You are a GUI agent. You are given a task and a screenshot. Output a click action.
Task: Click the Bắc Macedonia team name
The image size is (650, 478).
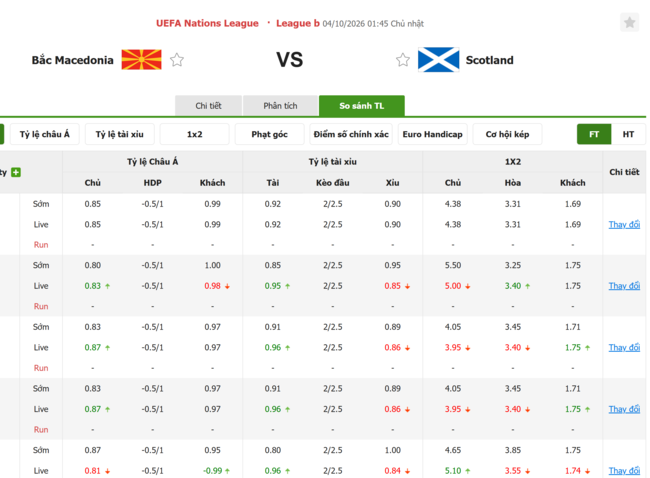(x=73, y=60)
